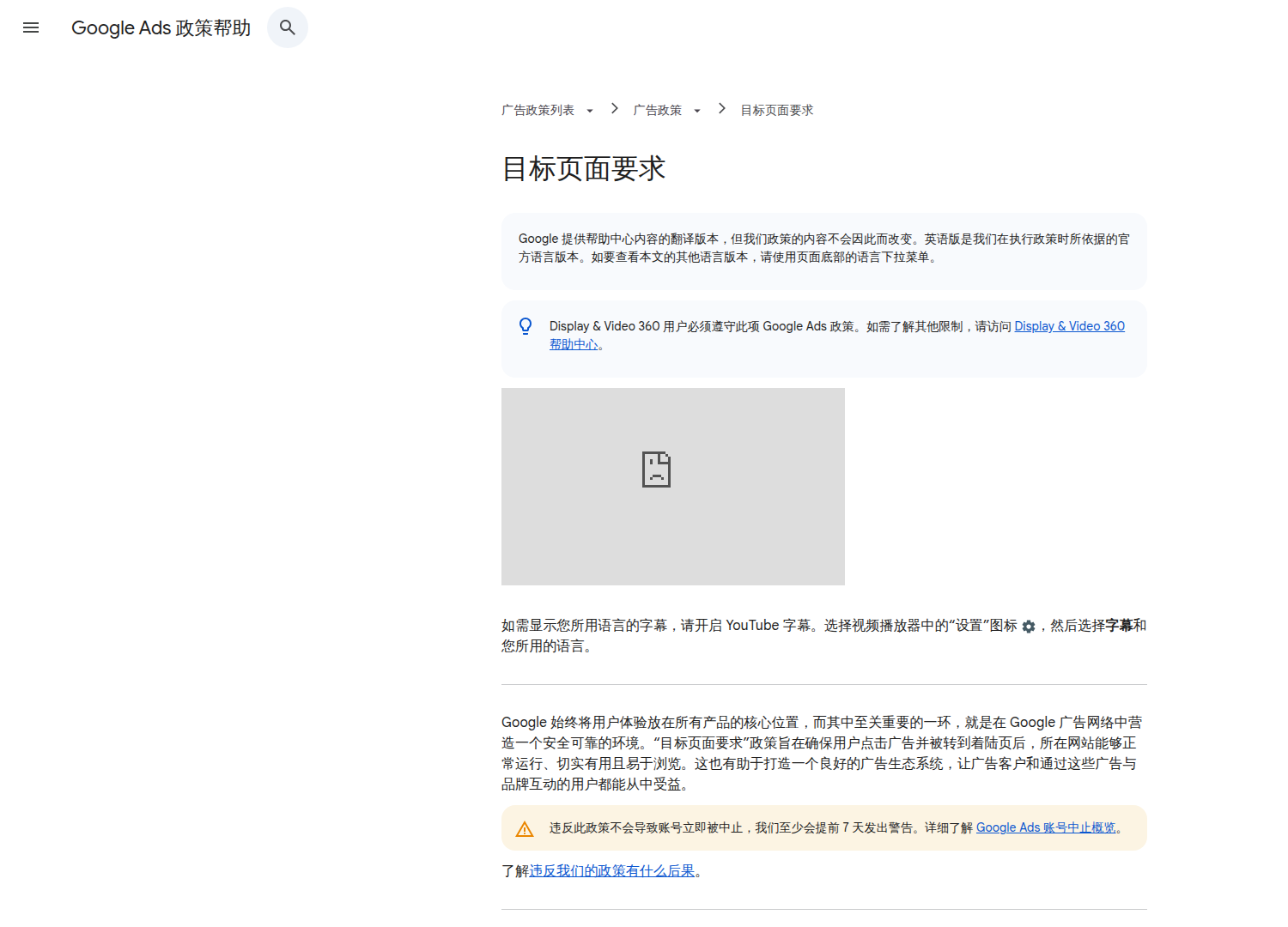
Task: Click chevron separator after 广告政策列表
Action: coord(615,108)
